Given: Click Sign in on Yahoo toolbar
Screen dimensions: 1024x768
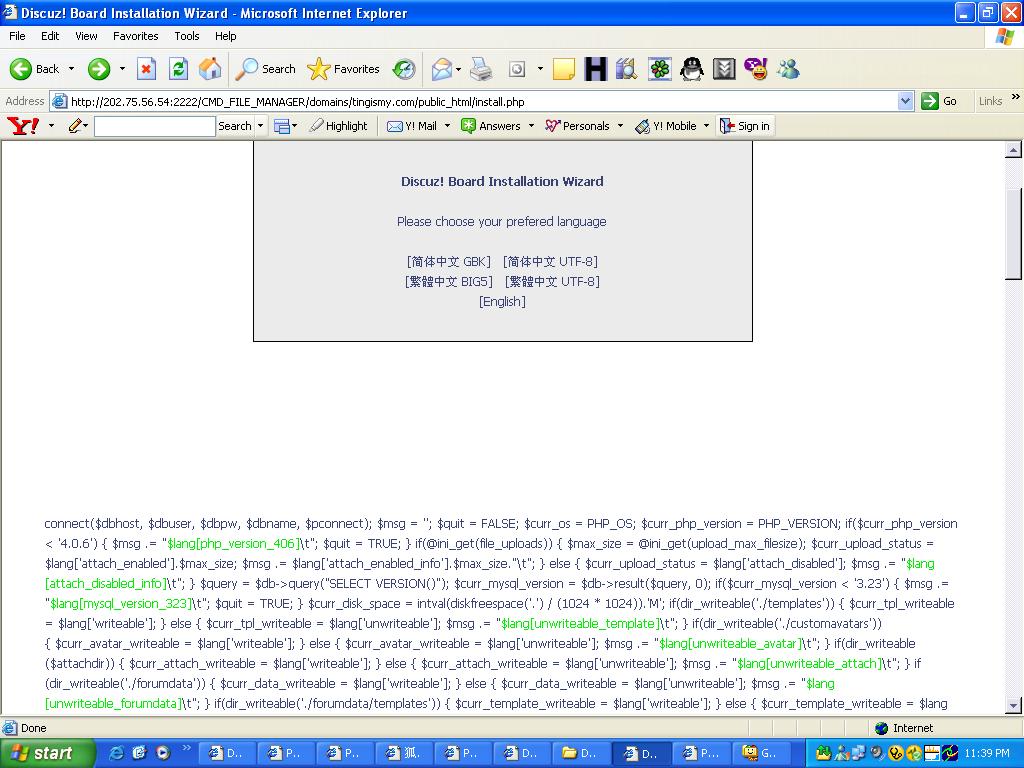Looking at the screenshot, I should [x=744, y=125].
